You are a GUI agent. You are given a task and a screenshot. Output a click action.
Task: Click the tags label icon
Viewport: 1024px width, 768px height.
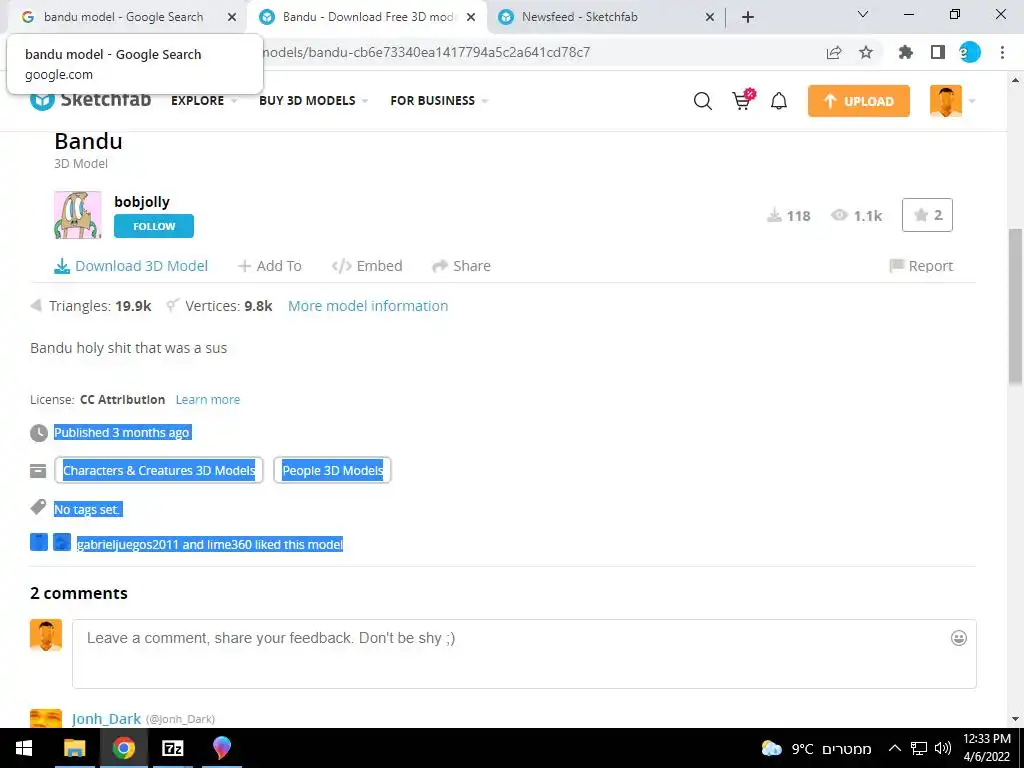(x=38, y=507)
